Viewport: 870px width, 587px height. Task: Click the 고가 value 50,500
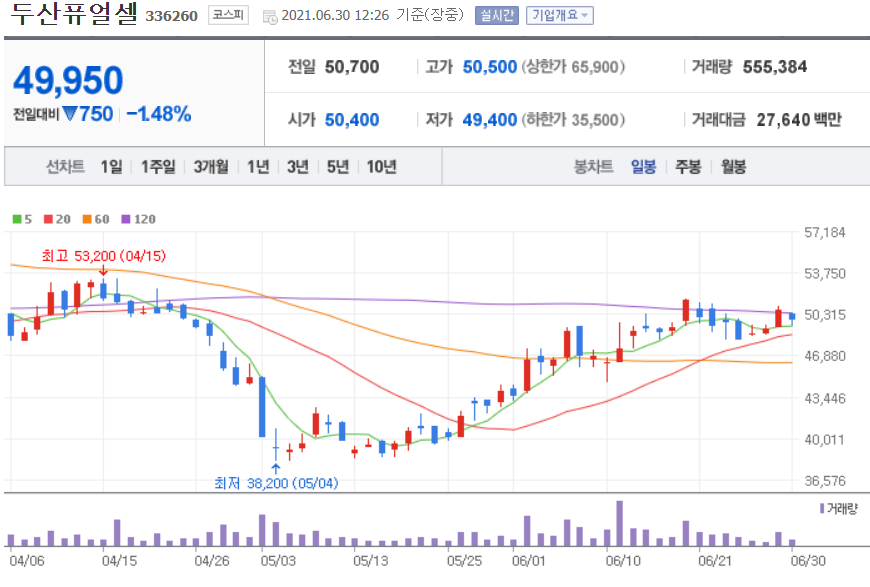pos(490,67)
